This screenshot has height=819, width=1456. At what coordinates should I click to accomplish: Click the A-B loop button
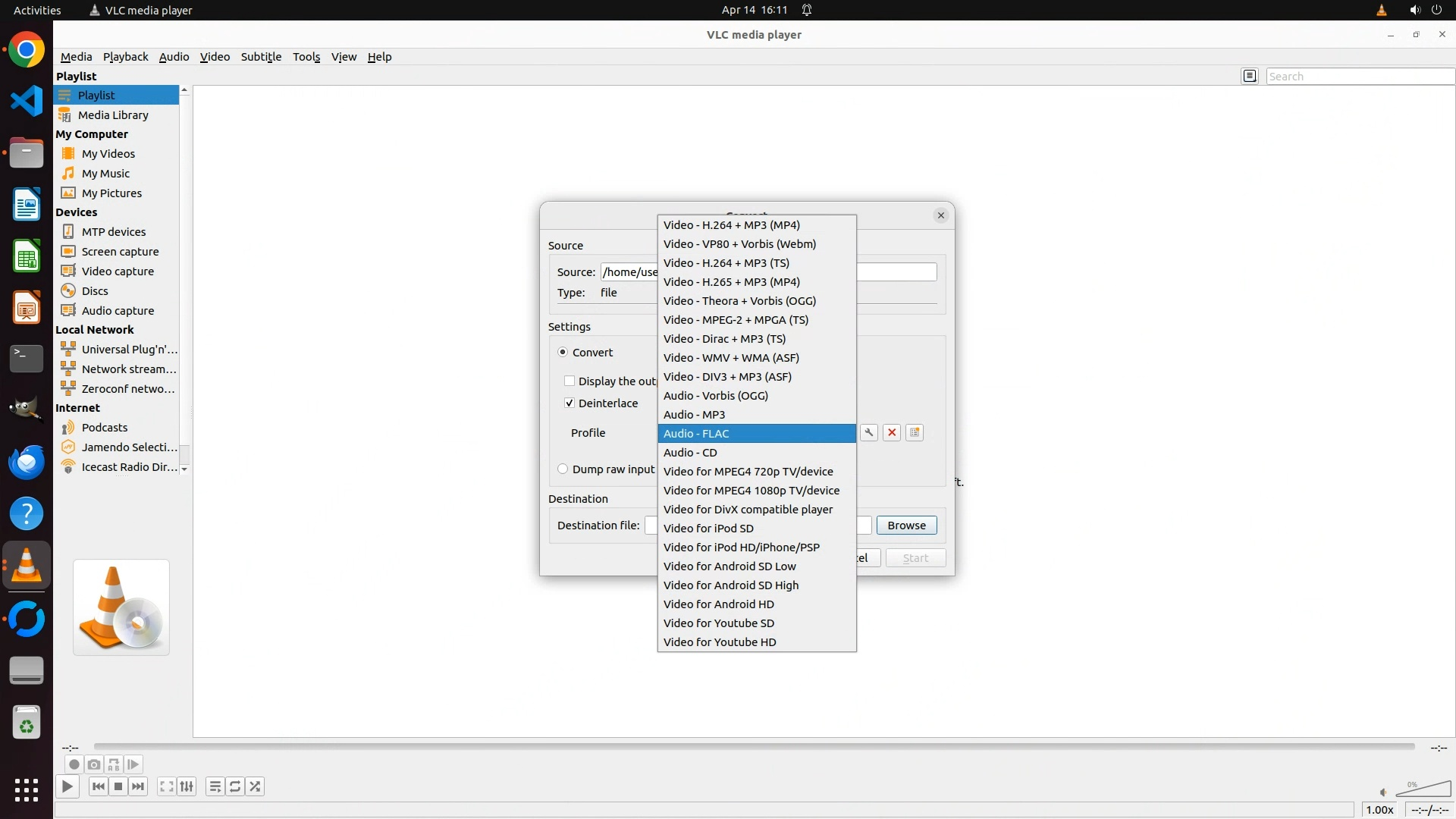[x=114, y=764]
